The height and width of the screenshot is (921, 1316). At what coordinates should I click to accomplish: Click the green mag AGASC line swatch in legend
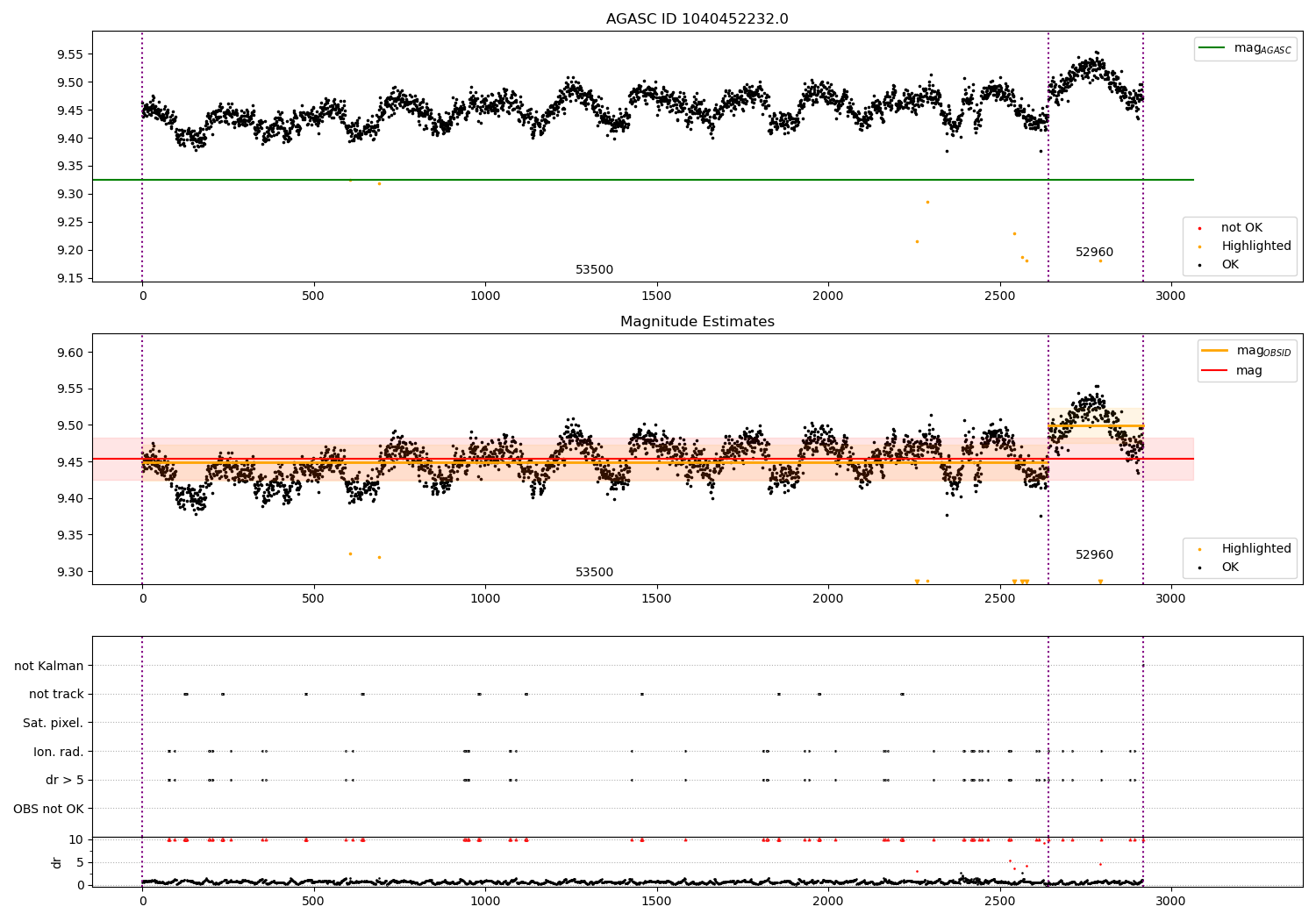[x=1213, y=48]
